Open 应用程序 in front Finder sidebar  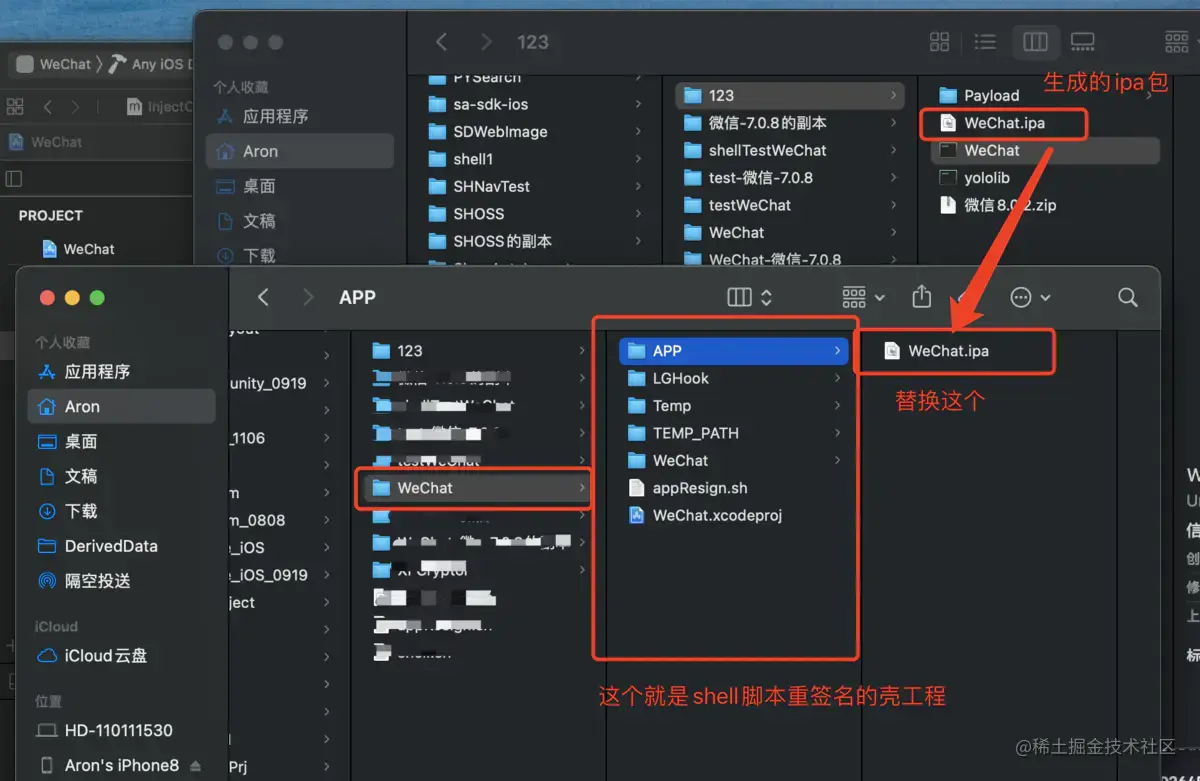pyautogui.click(x=121, y=371)
